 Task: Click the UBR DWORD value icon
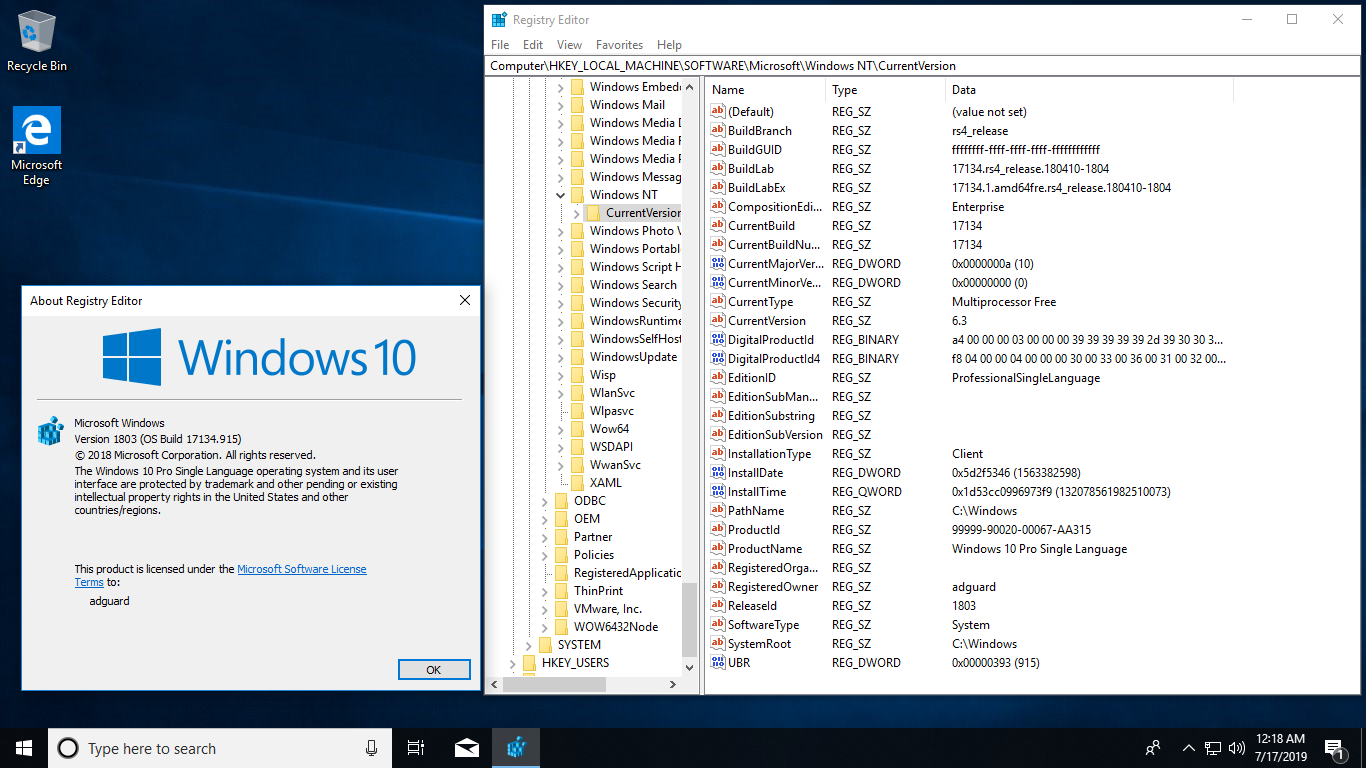coord(717,663)
